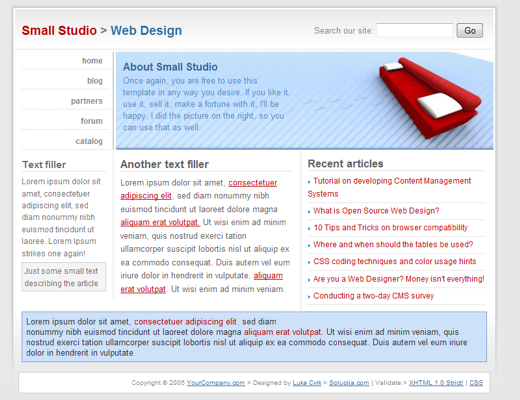Click the Just some small text box
Image resolution: width=520 pixels, height=400 pixels.
click(64, 277)
